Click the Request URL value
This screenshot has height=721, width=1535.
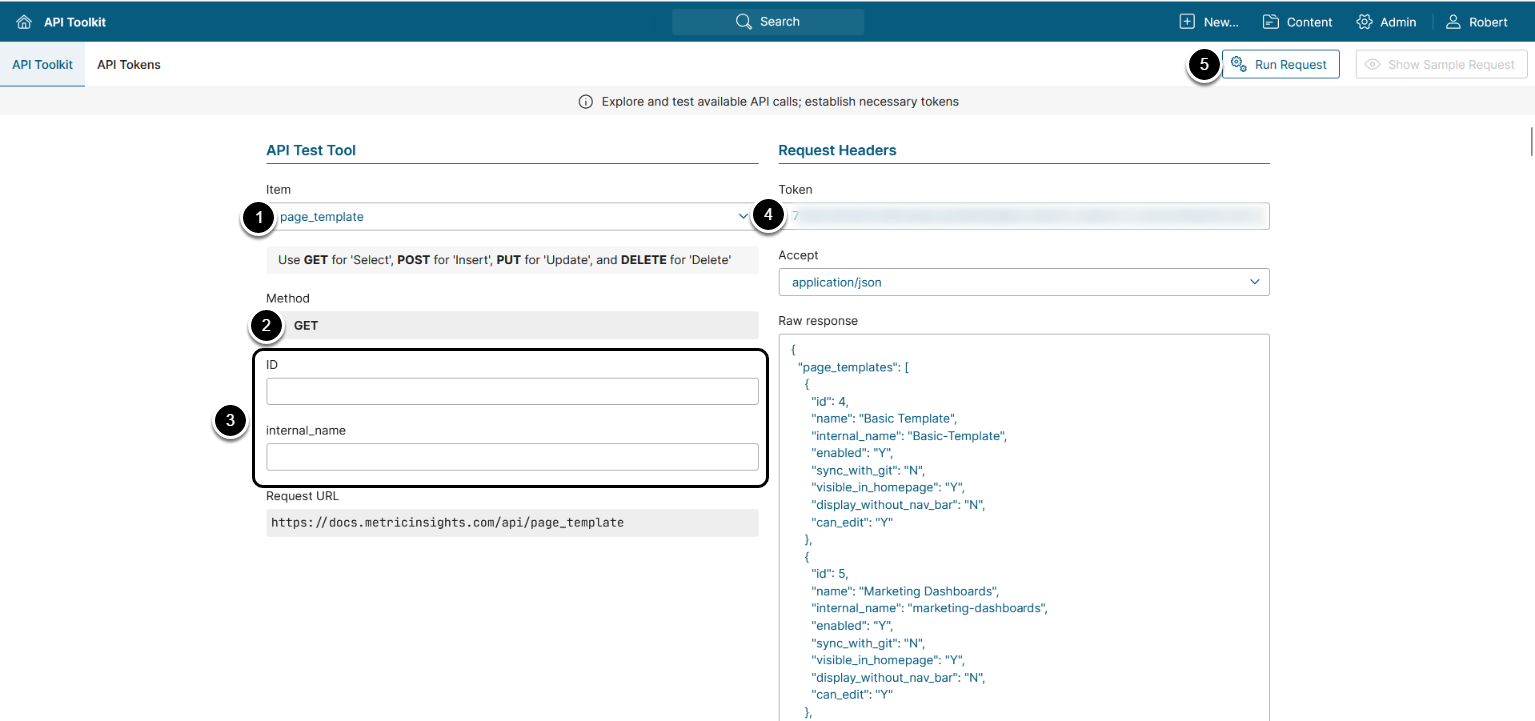point(512,523)
